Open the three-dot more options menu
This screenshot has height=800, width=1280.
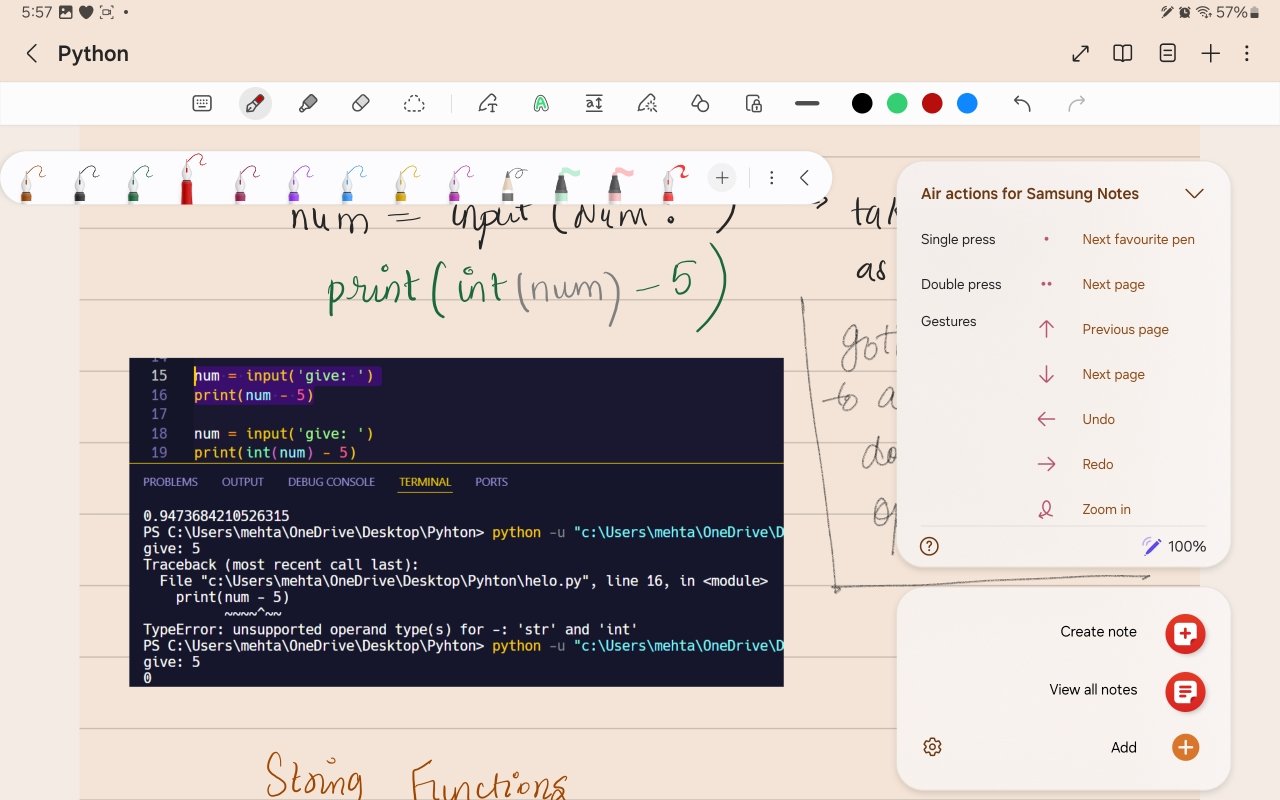coord(1247,54)
